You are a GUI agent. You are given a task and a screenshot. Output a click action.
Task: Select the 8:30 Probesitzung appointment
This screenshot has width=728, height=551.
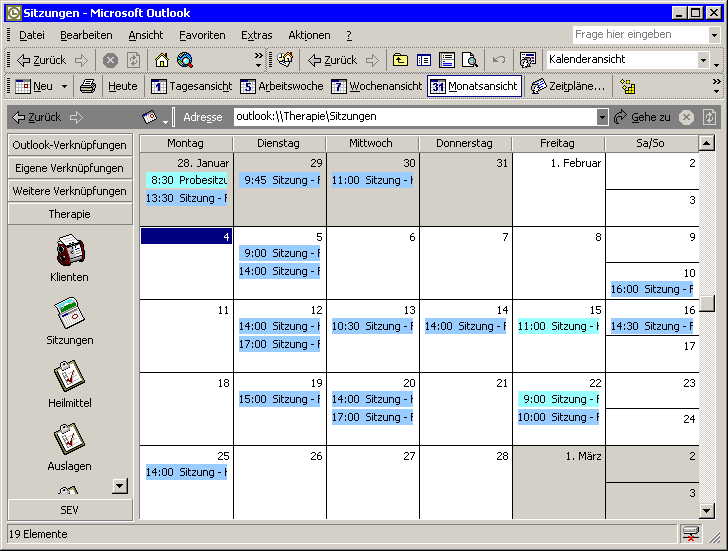point(187,180)
